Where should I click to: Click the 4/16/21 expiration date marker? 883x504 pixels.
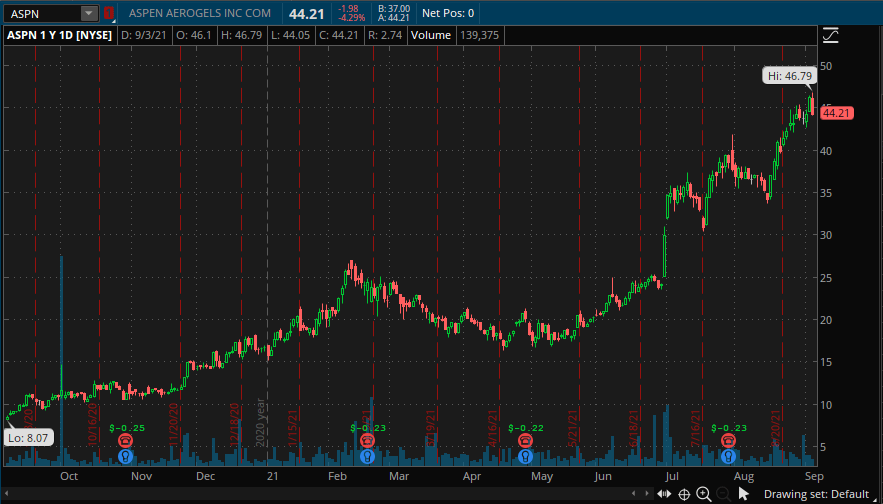click(493, 427)
